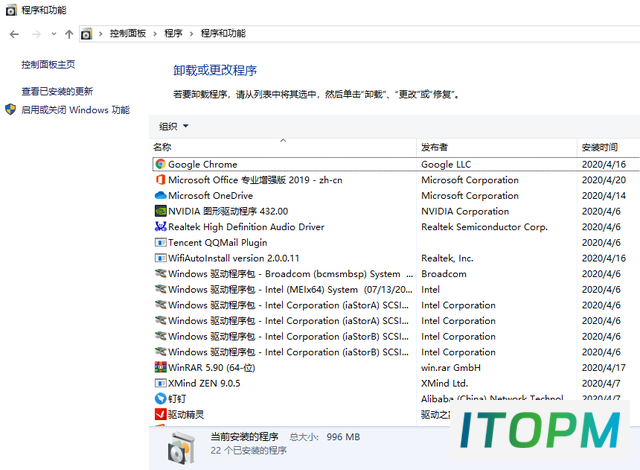This screenshot has width=640, height=470.
Task: Select Tencent QQMail Plugin entry
Action: [x=218, y=242]
